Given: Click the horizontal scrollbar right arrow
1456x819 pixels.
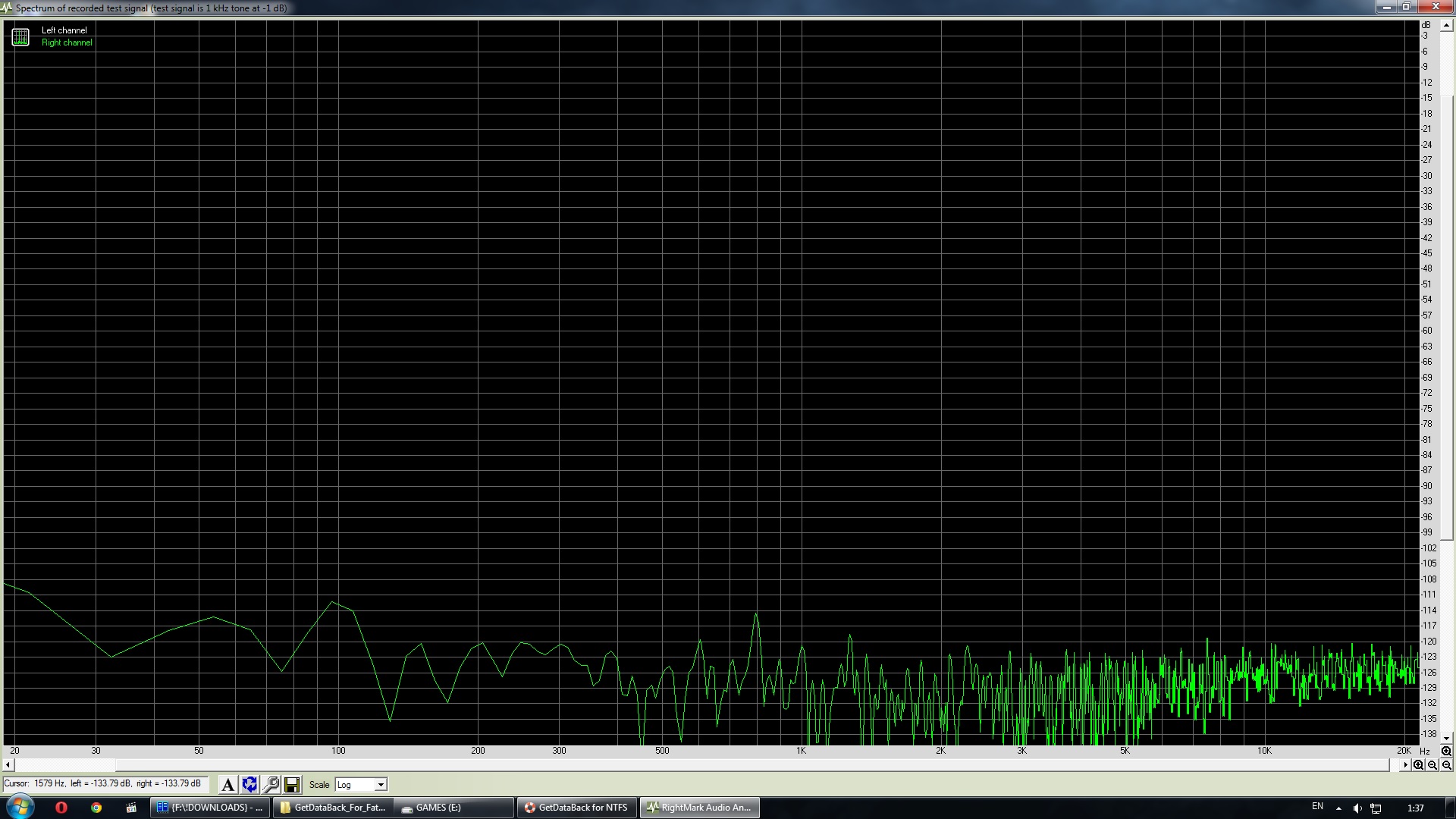Looking at the screenshot, I should 1405,765.
